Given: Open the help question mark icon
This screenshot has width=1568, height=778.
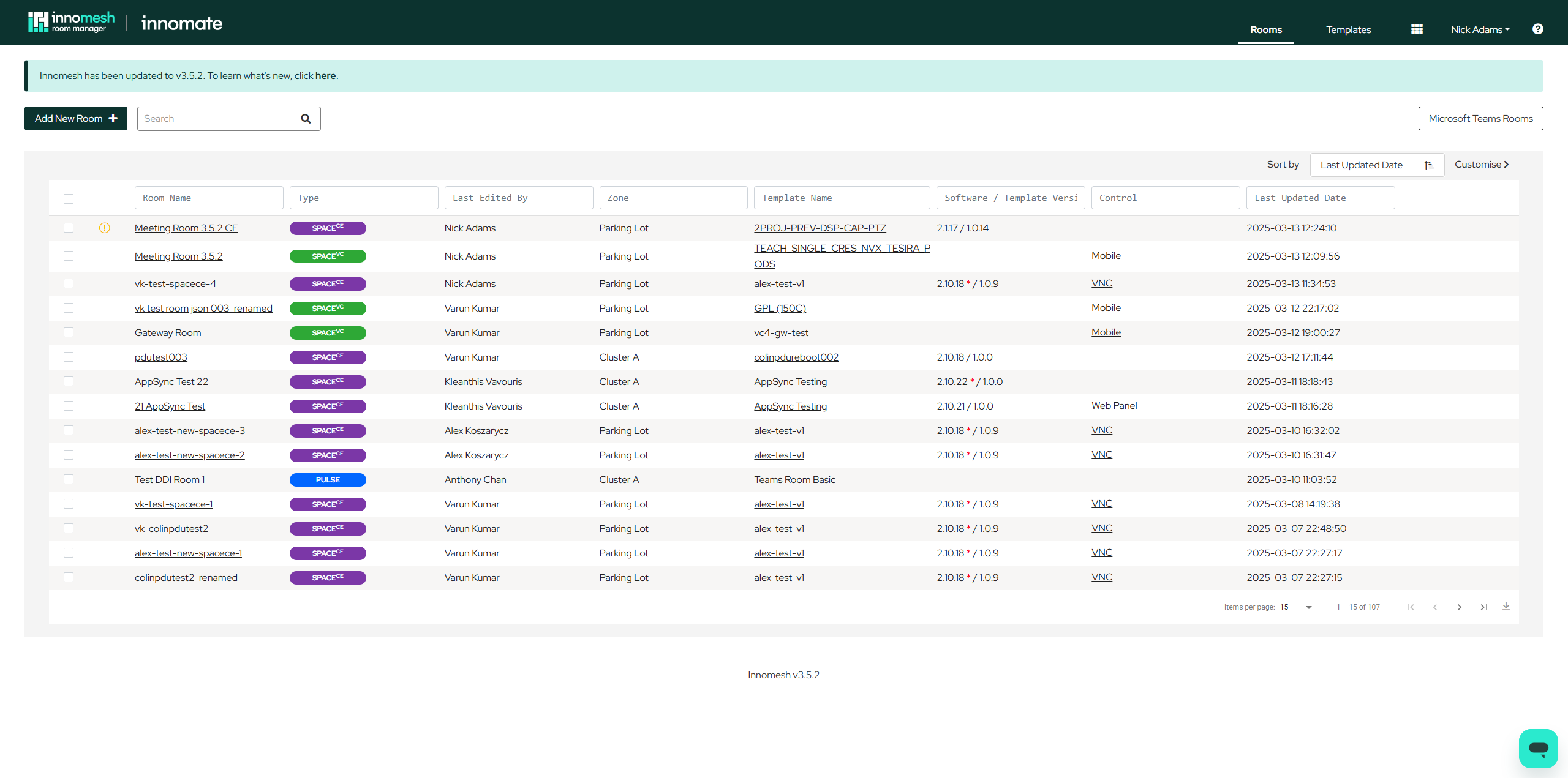Looking at the screenshot, I should (x=1537, y=29).
